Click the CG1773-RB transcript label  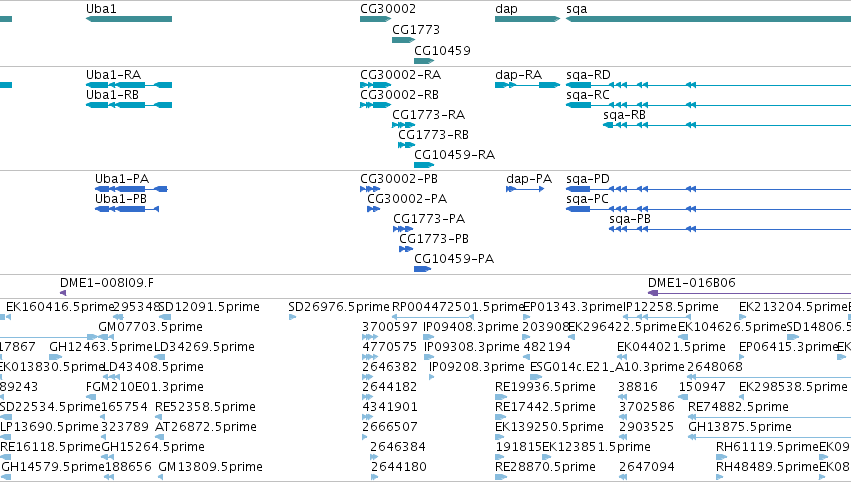click(x=434, y=135)
